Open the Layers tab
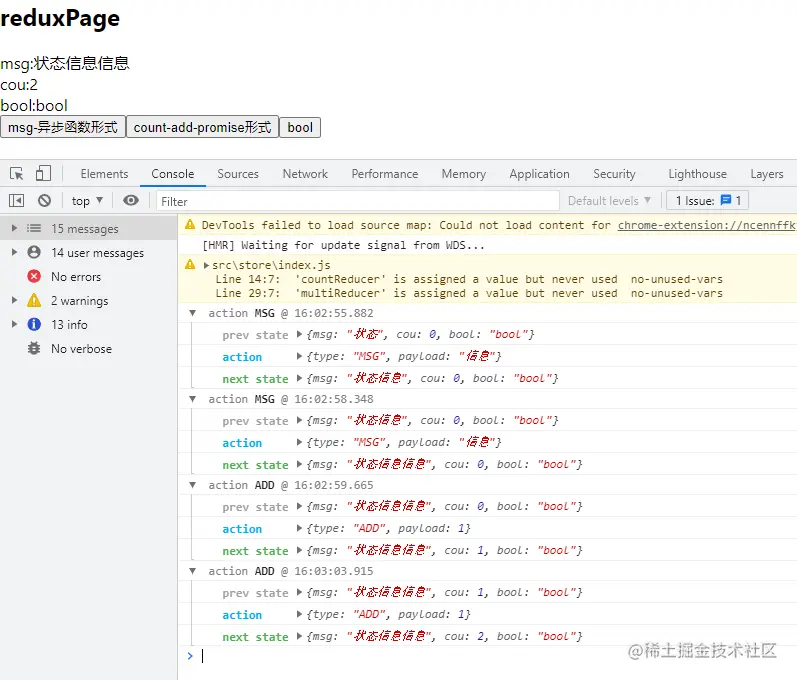The width and height of the screenshot is (797, 680). [x=767, y=174]
